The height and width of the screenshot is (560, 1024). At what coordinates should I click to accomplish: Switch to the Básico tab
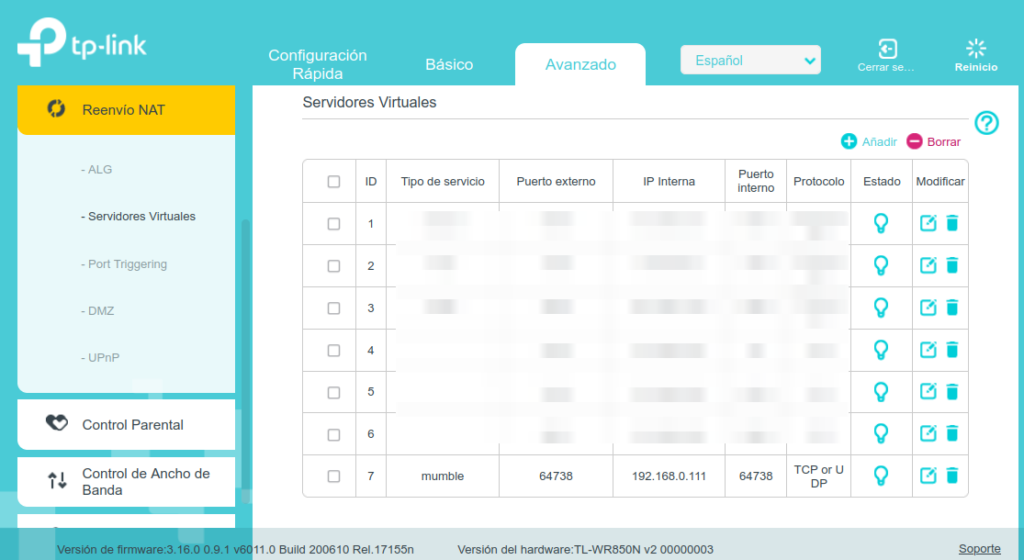coord(449,64)
